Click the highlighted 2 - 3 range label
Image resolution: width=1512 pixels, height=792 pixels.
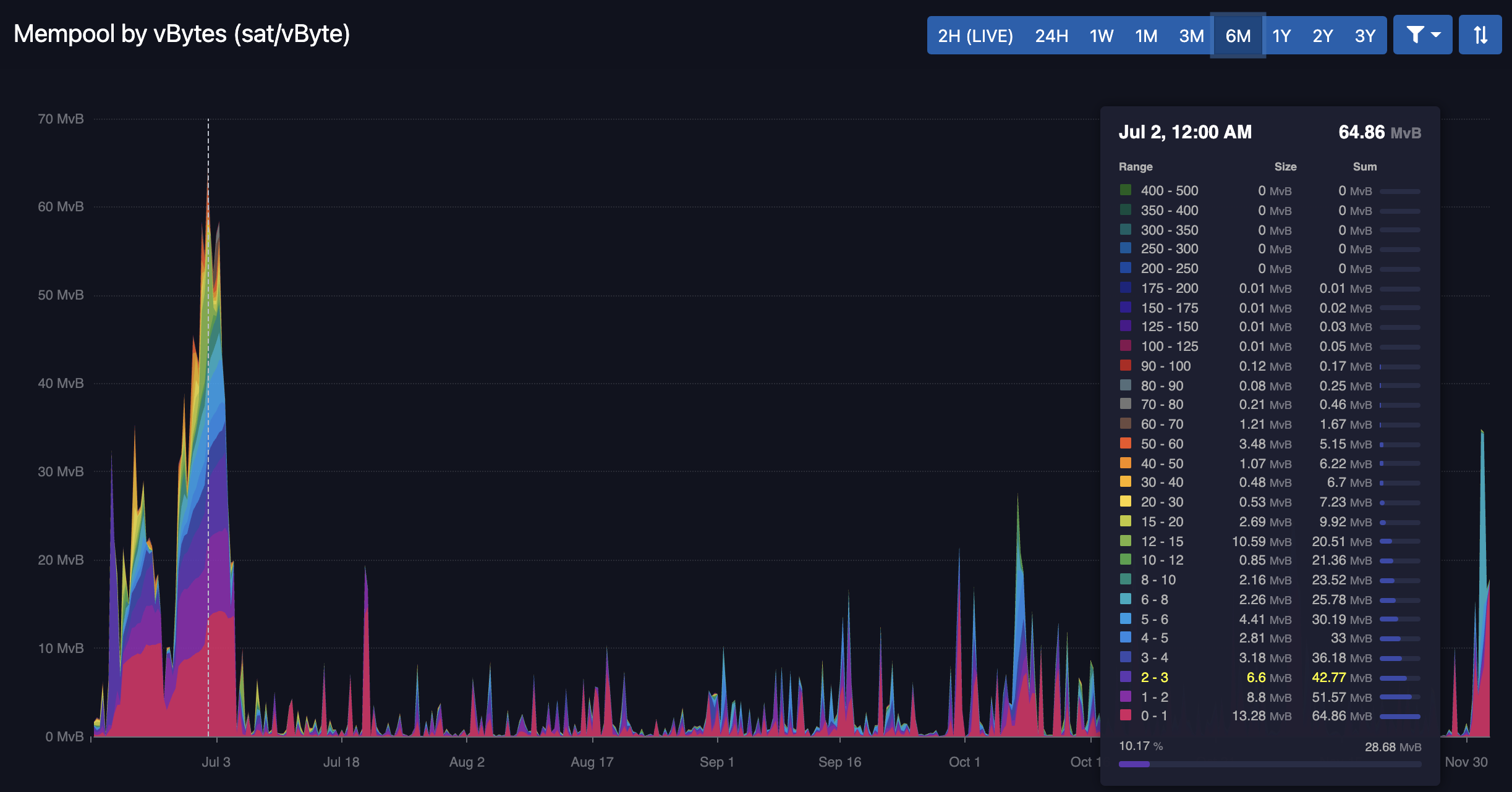click(x=1154, y=677)
